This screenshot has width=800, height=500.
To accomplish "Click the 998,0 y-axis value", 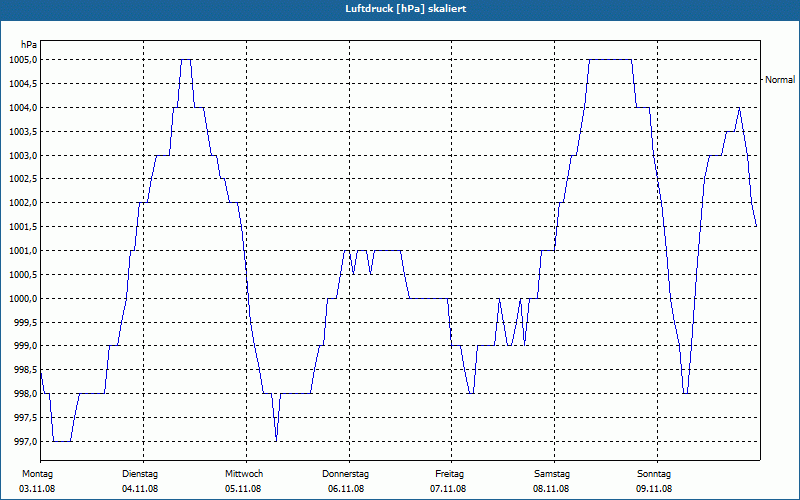I will click(x=25, y=394).
